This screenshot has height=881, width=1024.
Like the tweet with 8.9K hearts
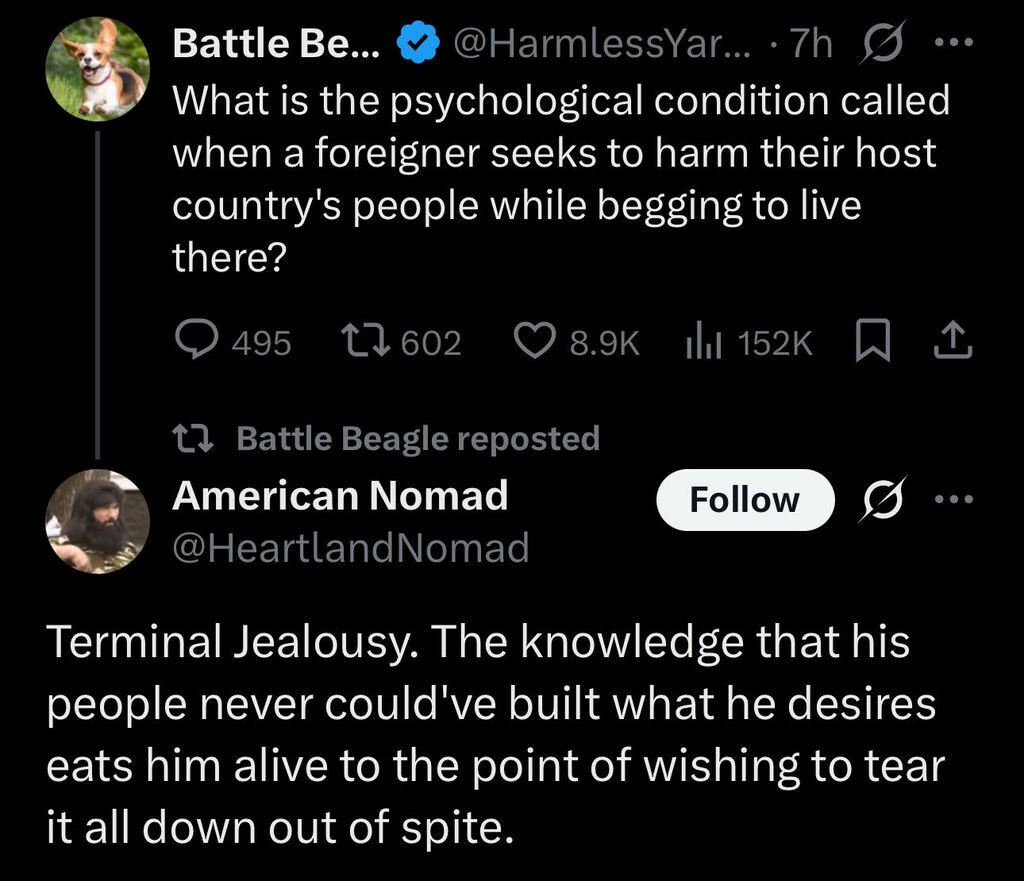(x=533, y=343)
